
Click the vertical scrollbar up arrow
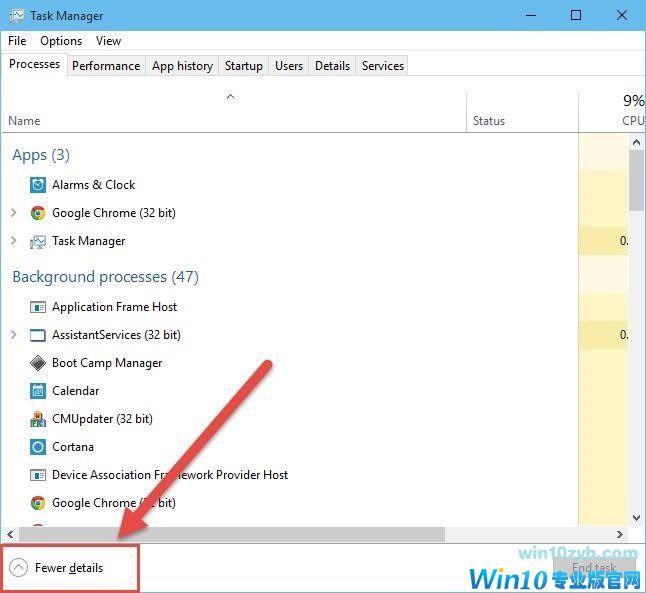(636, 143)
